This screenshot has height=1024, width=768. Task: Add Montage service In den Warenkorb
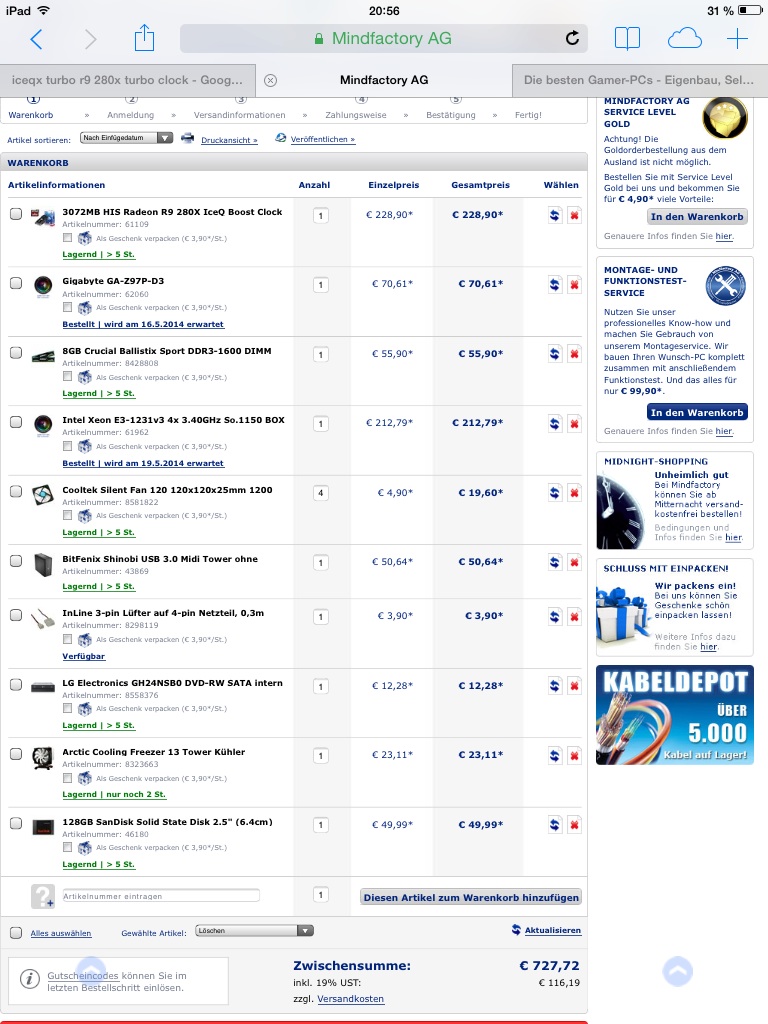coord(697,413)
